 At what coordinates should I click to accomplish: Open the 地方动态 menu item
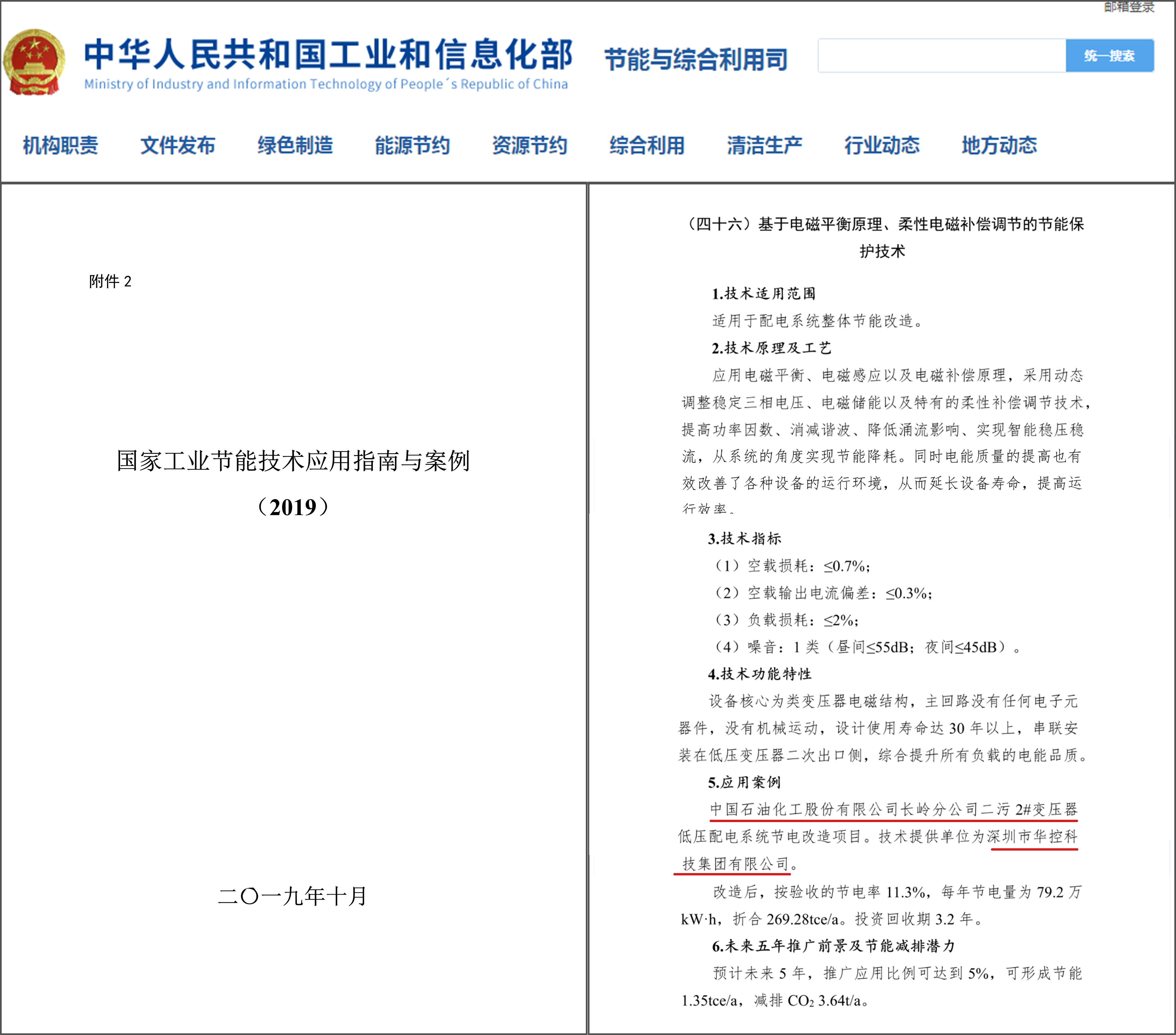999,146
